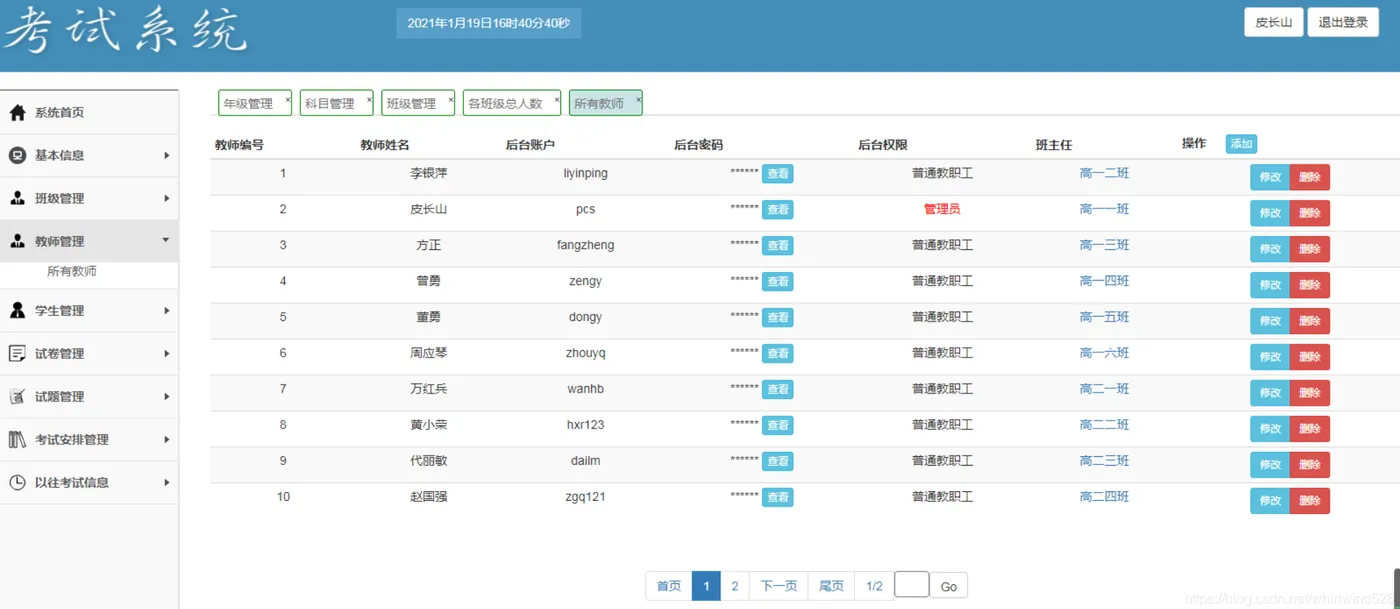The width and height of the screenshot is (1400, 609).
Task: Expand the 试题管理 submenu arrow
Action: pos(167,396)
